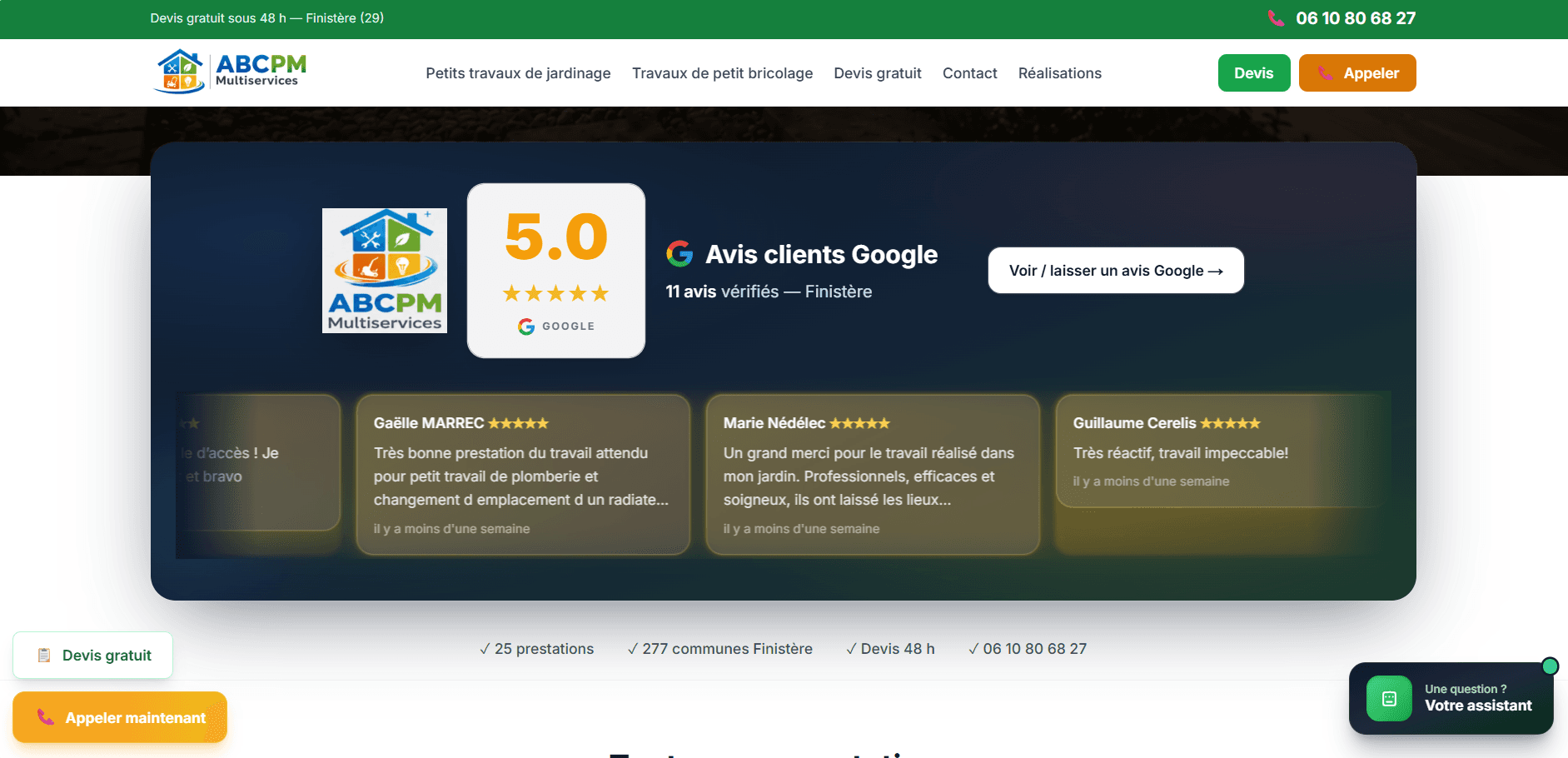Click the stars beside Marie Nédélec's name
This screenshot has height=758, width=1568.
pos(859,423)
